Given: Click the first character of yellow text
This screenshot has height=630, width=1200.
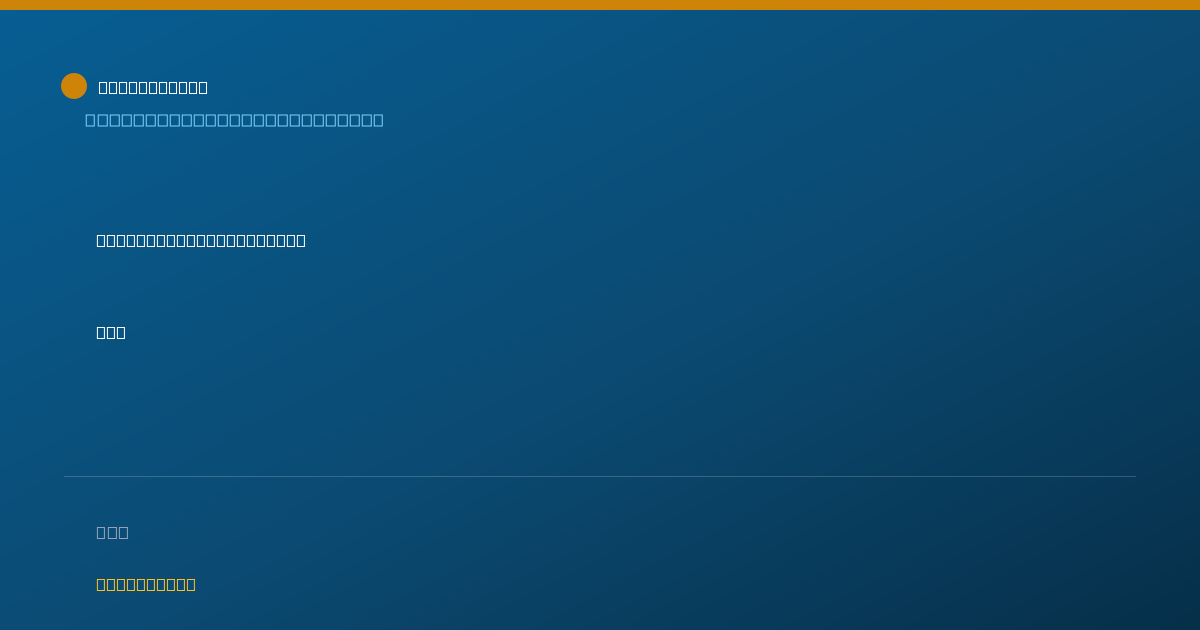Looking at the screenshot, I should click(x=101, y=584).
